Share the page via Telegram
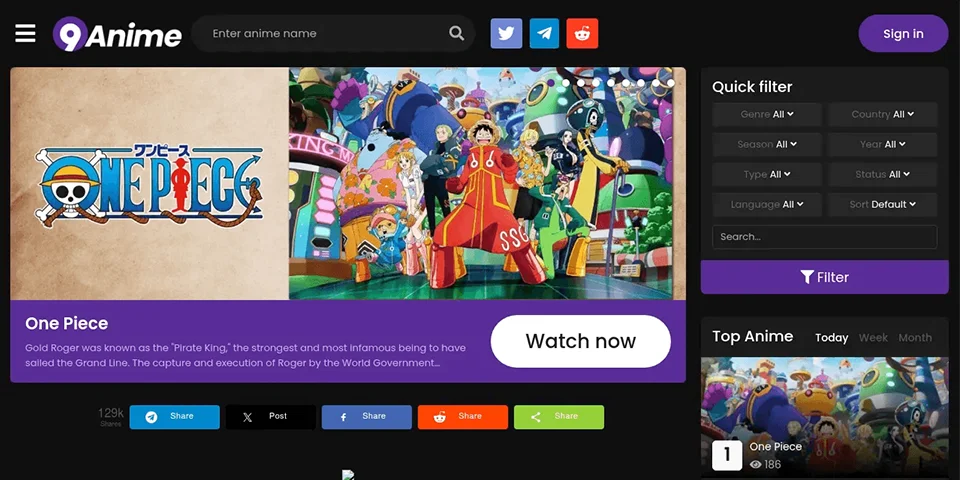Screen dimensions: 960x480 pyautogui.click(x=174, y=417)
